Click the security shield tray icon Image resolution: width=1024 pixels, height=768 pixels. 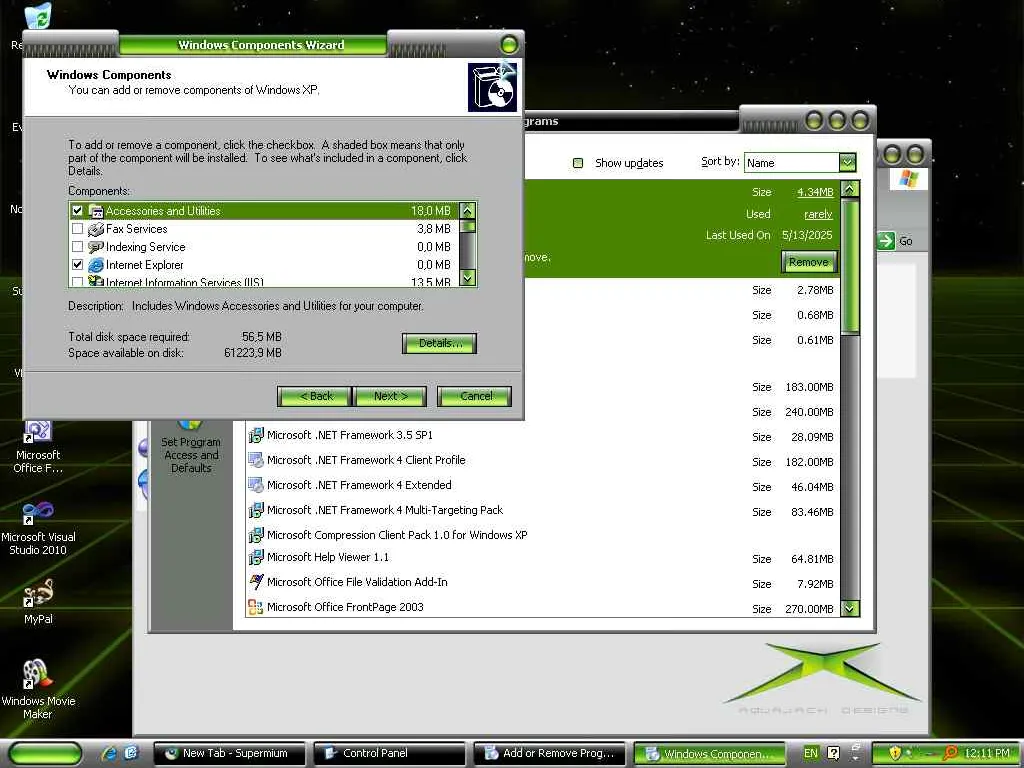[x=895, y=754]
